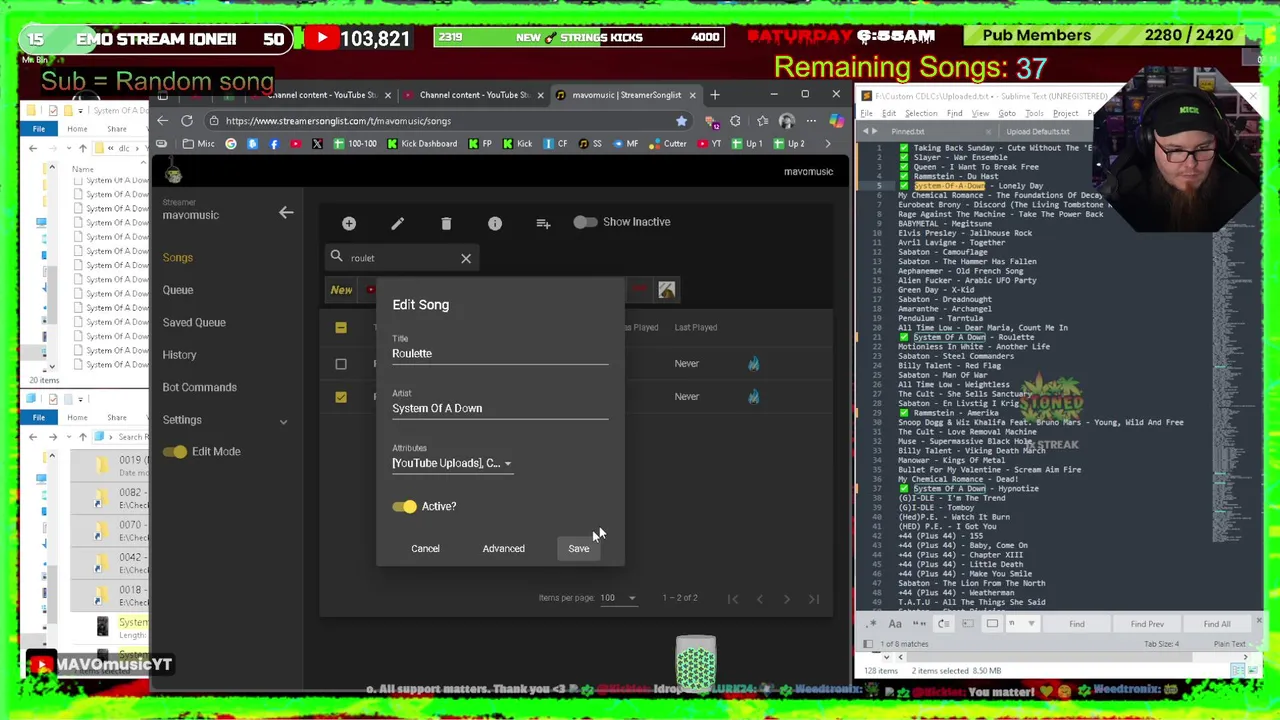
Task: Reload the StreamerSonglist page
Action: (x=187, y=121)
